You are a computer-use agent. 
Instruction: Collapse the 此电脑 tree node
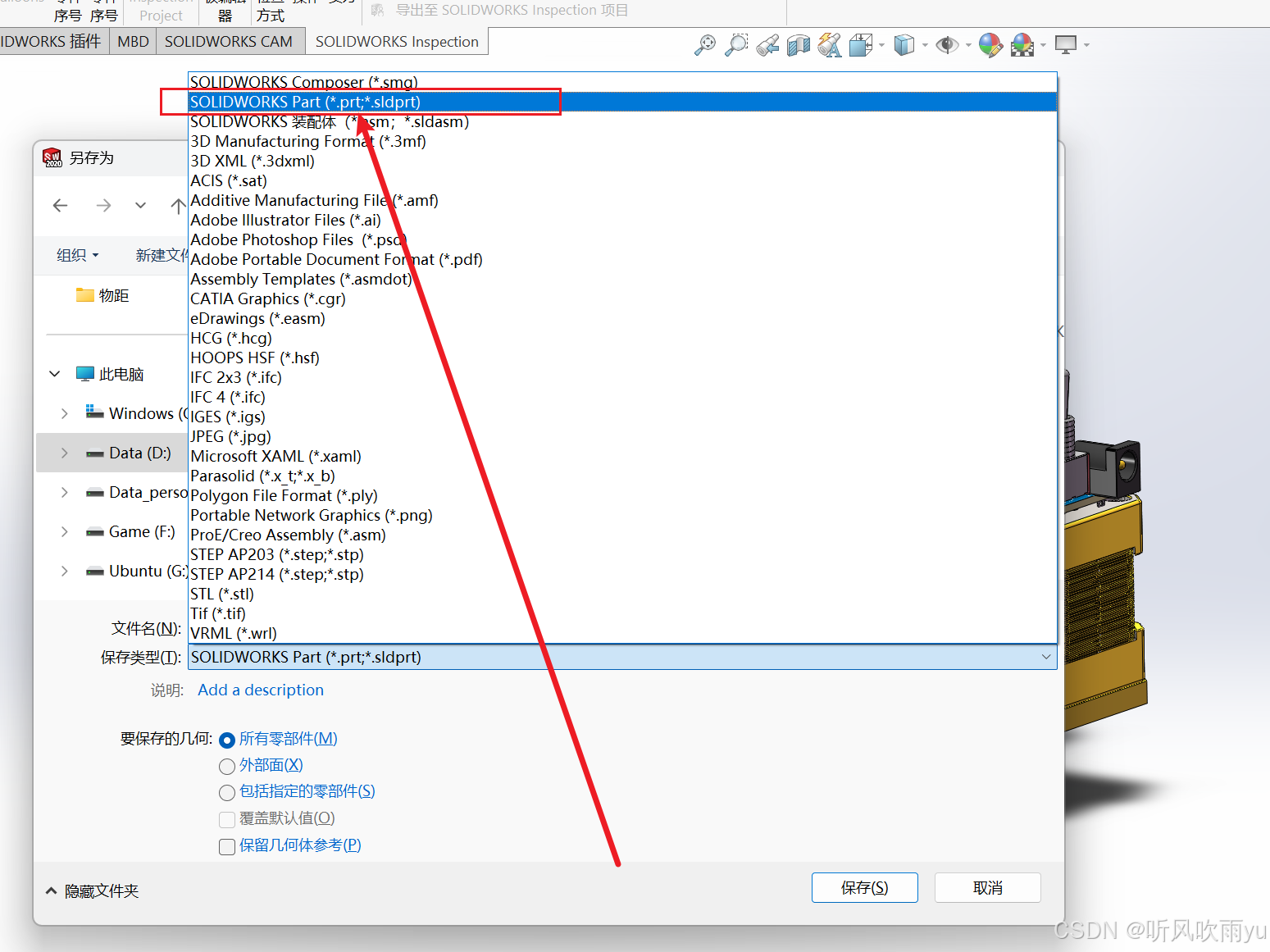(x=55, y=374)
